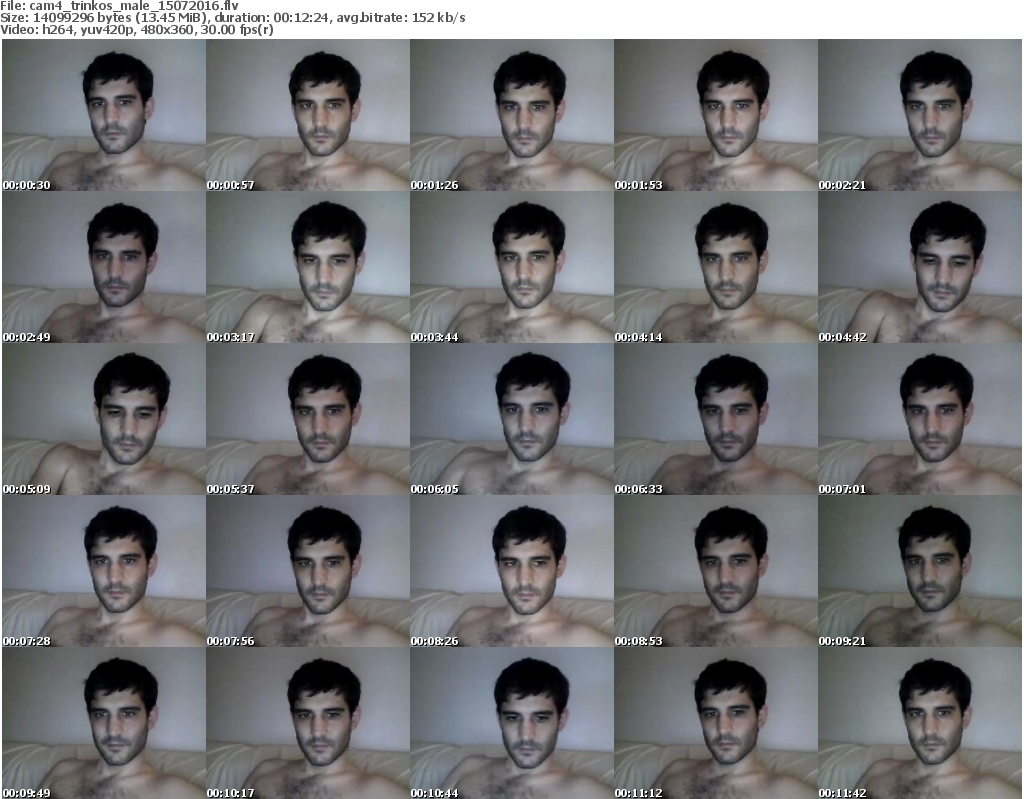The width and height of the screenshot is (1024, 799).
Task: Click the thumbnail stamped 00:07:56
Action: pyautogui.click(x=308, y=572)
